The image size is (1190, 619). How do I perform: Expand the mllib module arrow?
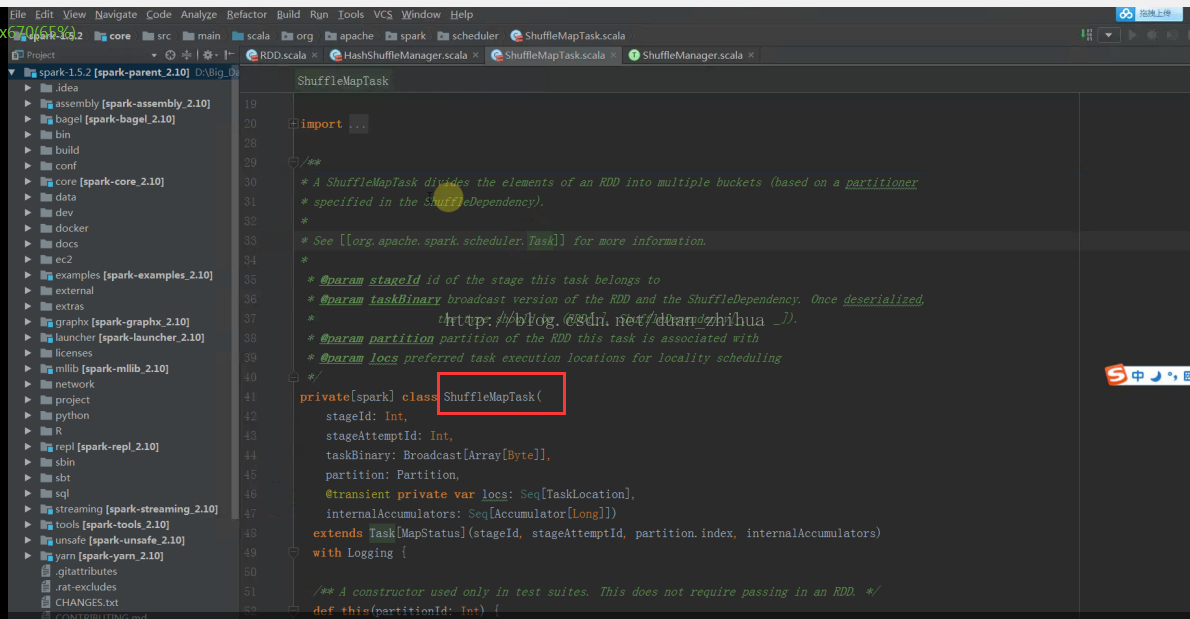pos(28,369)
